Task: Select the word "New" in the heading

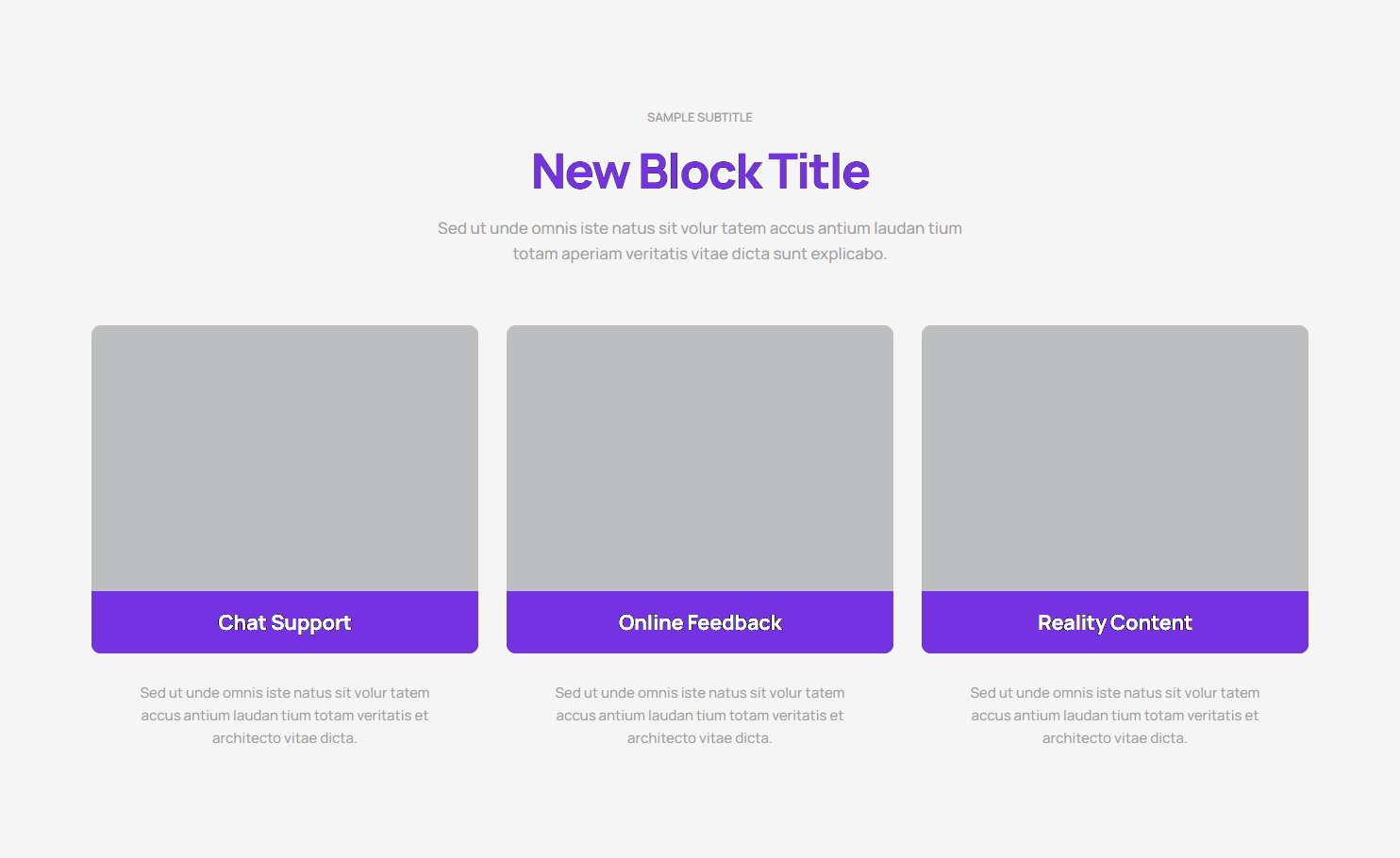Action: pos(580,172)
